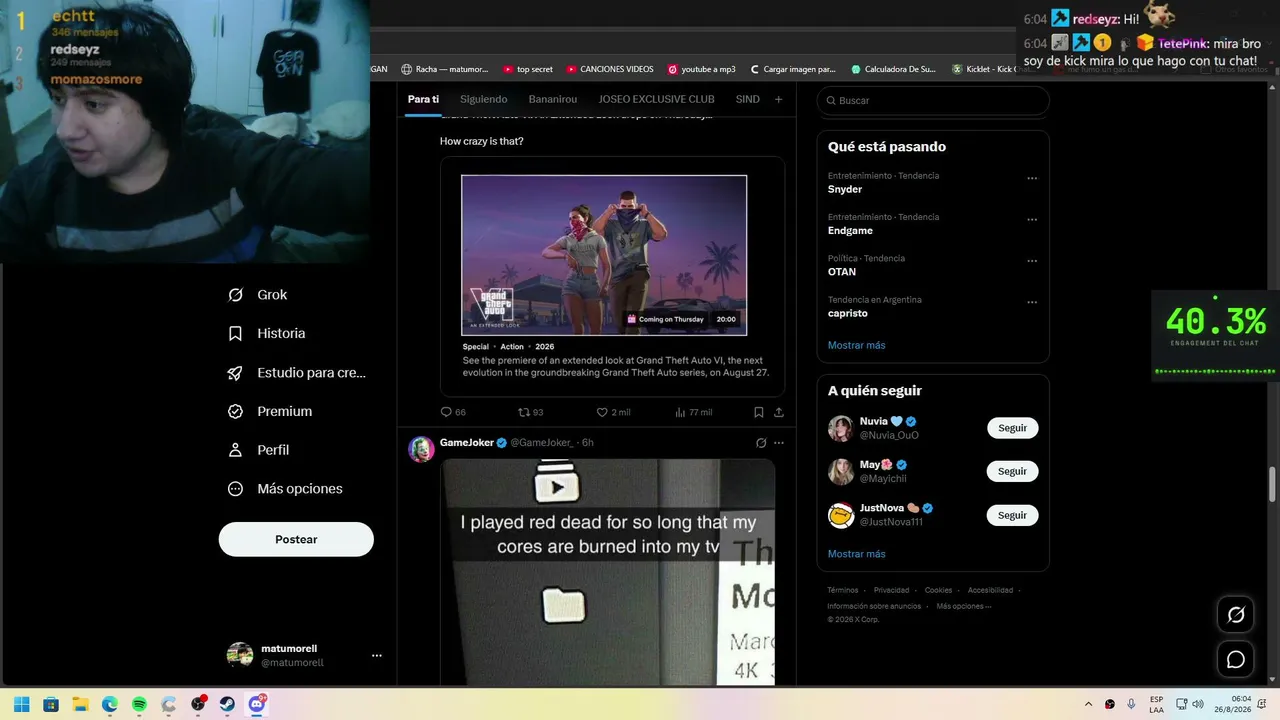The height and width of the screenshot is (720, 1280).
Task: Open more menu on GameJoker post
Action: (x=779, y=443)
